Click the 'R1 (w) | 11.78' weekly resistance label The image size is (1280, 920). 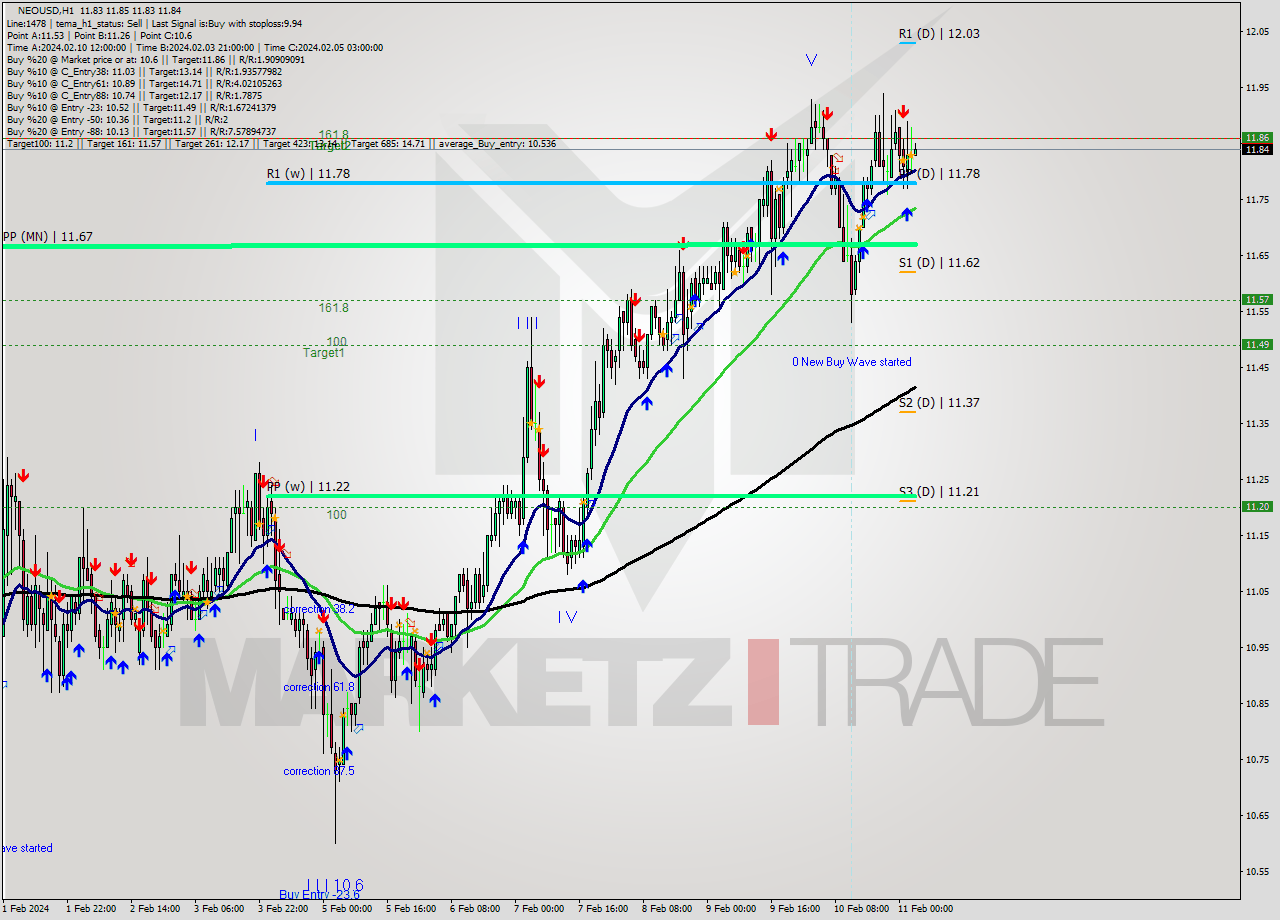[x=308, y=173]
